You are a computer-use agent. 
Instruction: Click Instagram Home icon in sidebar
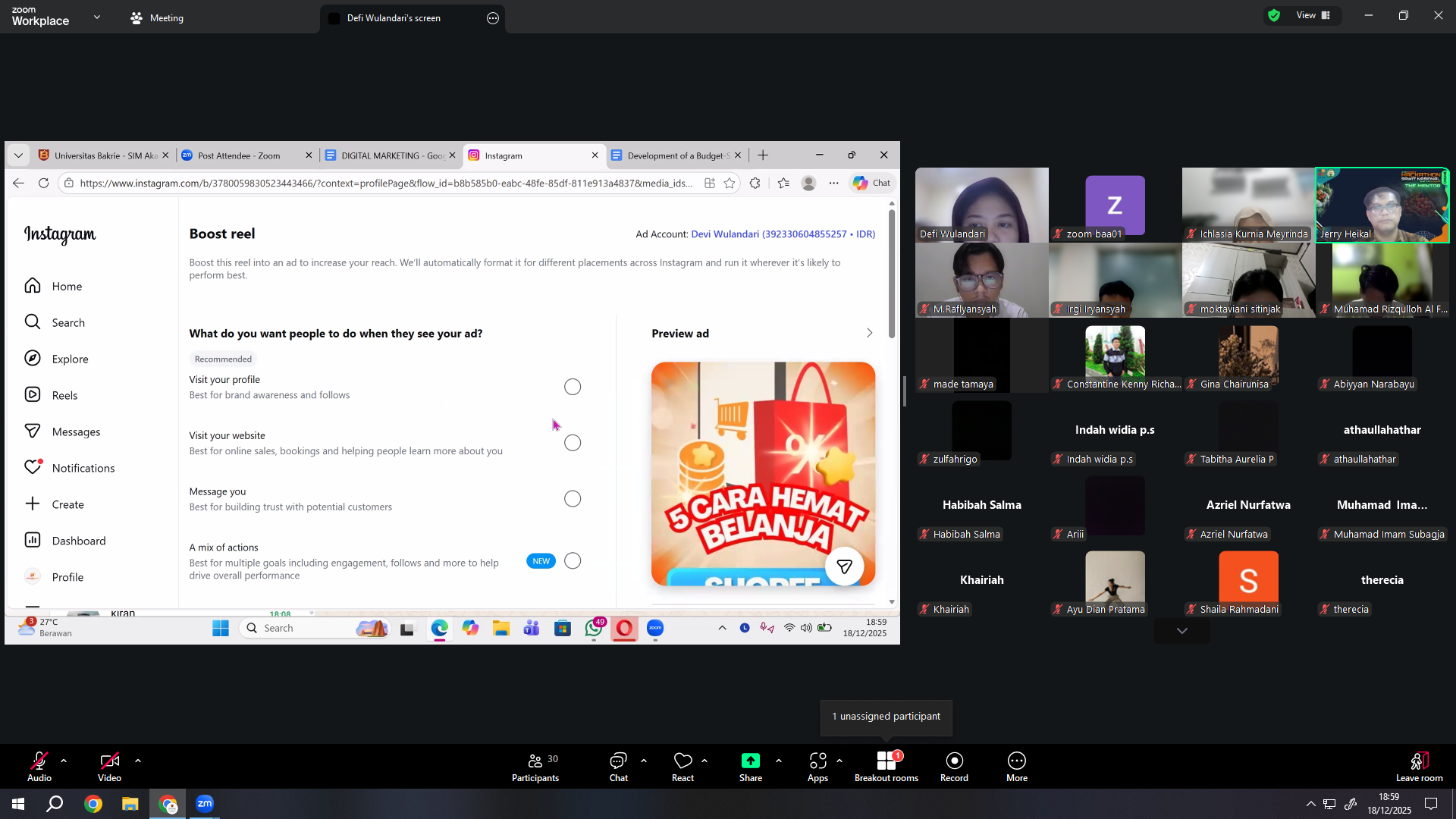[x=33, y=286]
